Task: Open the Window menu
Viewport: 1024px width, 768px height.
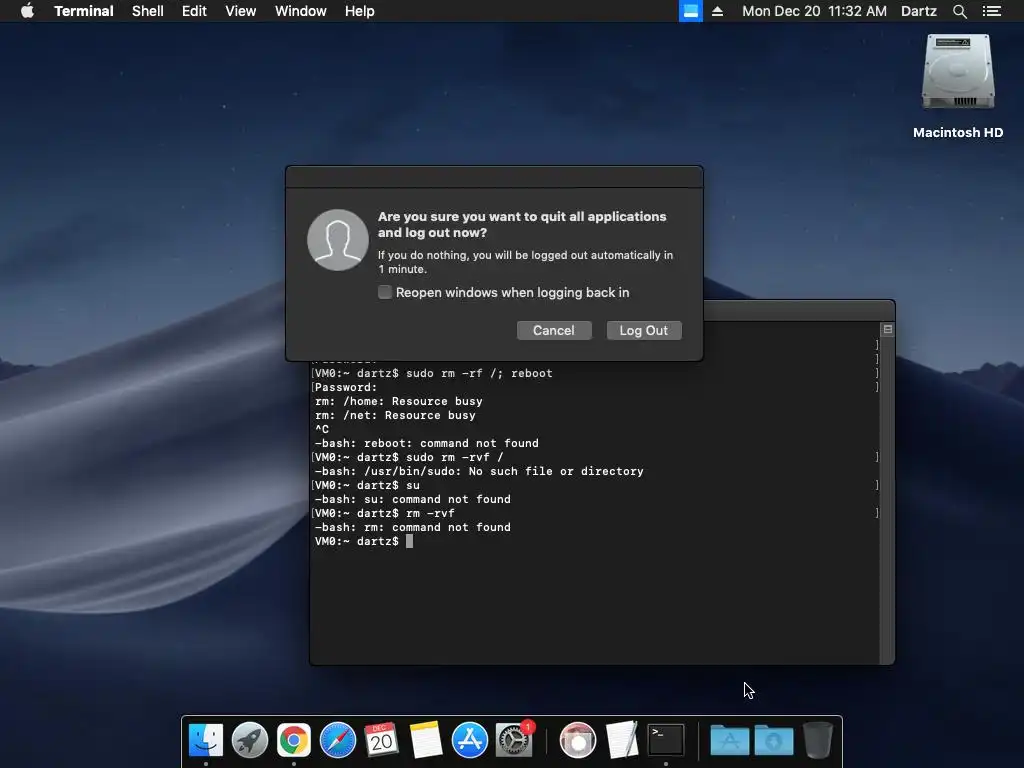Action: point(300,11)
